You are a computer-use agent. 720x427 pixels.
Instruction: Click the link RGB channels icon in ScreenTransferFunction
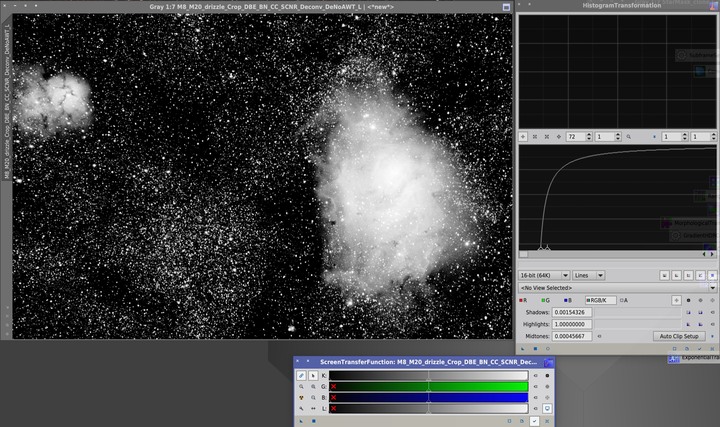pos(302,375)
